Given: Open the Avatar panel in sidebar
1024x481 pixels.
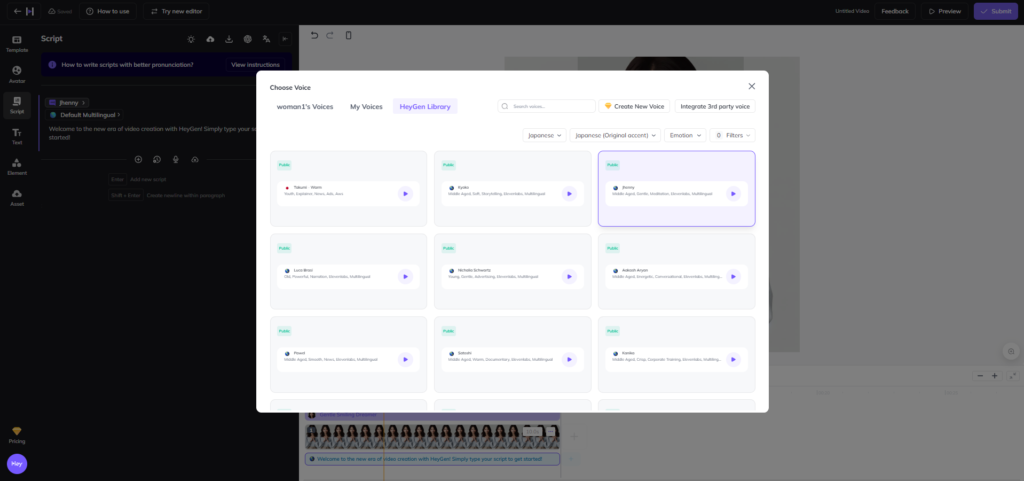Looking at the screenshot, I should [x=17, y=74].
